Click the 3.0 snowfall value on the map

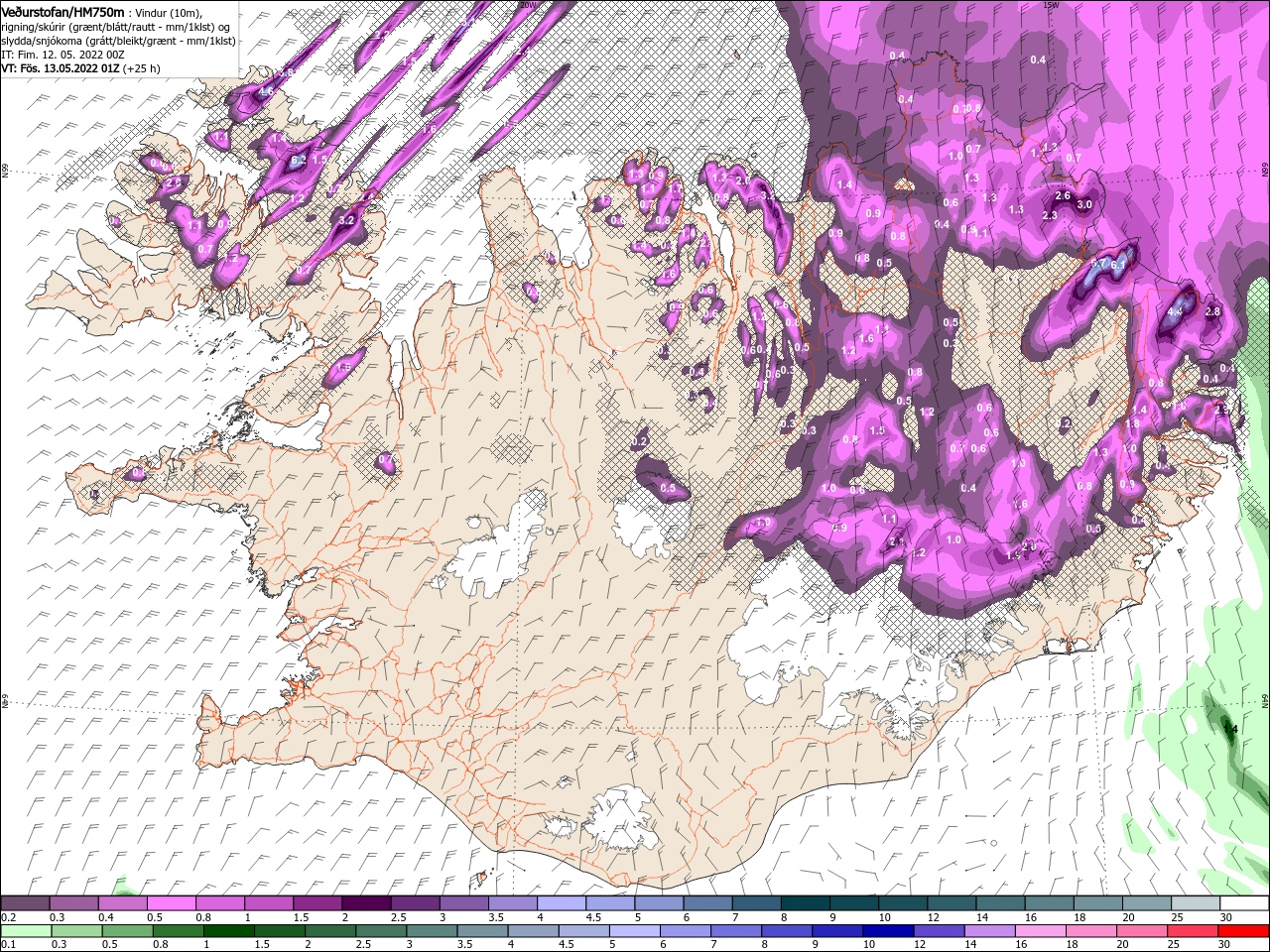(x=1084, y=204)
